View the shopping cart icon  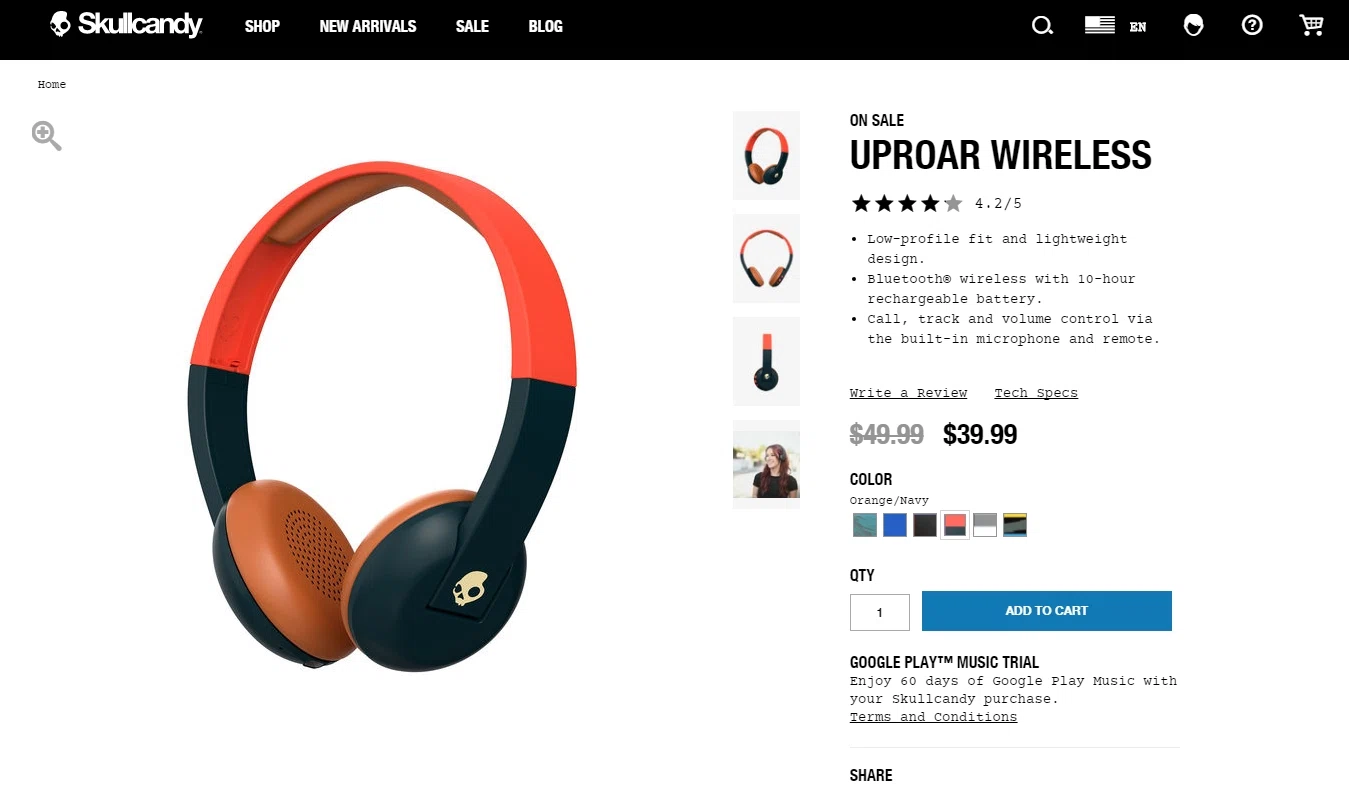click(1311, 25)
